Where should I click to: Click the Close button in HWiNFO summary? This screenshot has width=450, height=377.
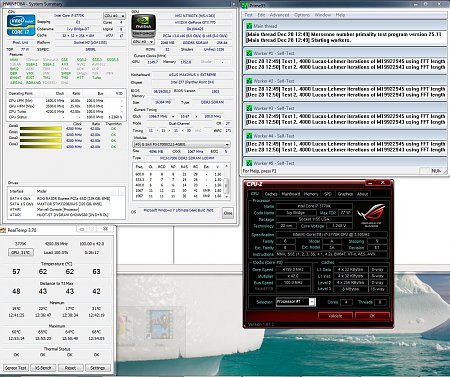(228, 213)
